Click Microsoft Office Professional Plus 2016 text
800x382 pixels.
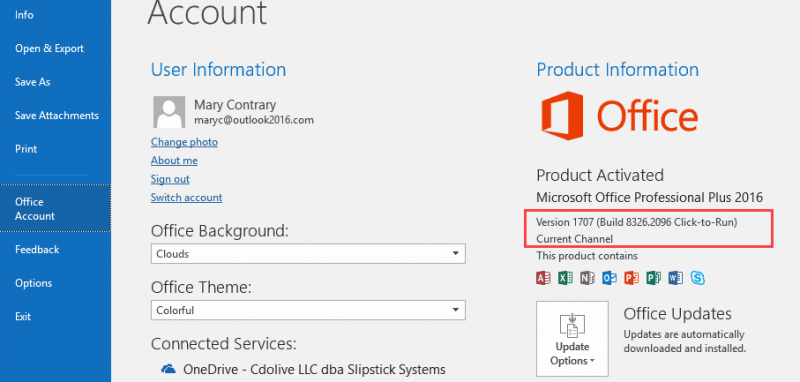(649, 197)
